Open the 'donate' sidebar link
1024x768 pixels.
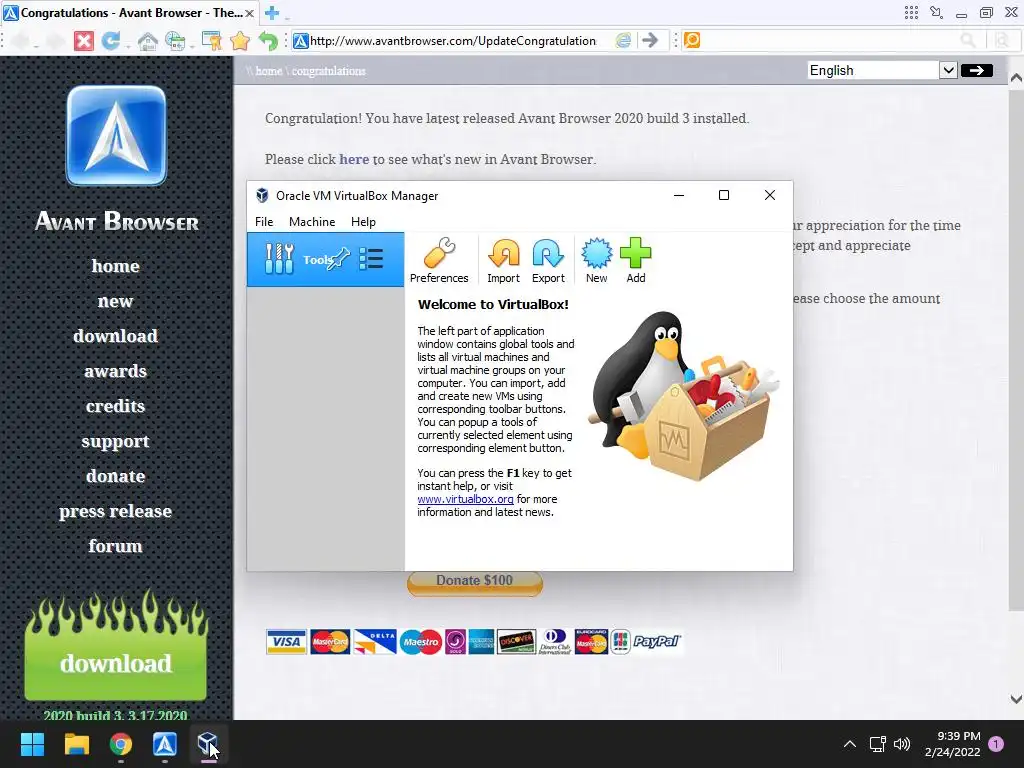pyautogui.click(x=116, y=476)
